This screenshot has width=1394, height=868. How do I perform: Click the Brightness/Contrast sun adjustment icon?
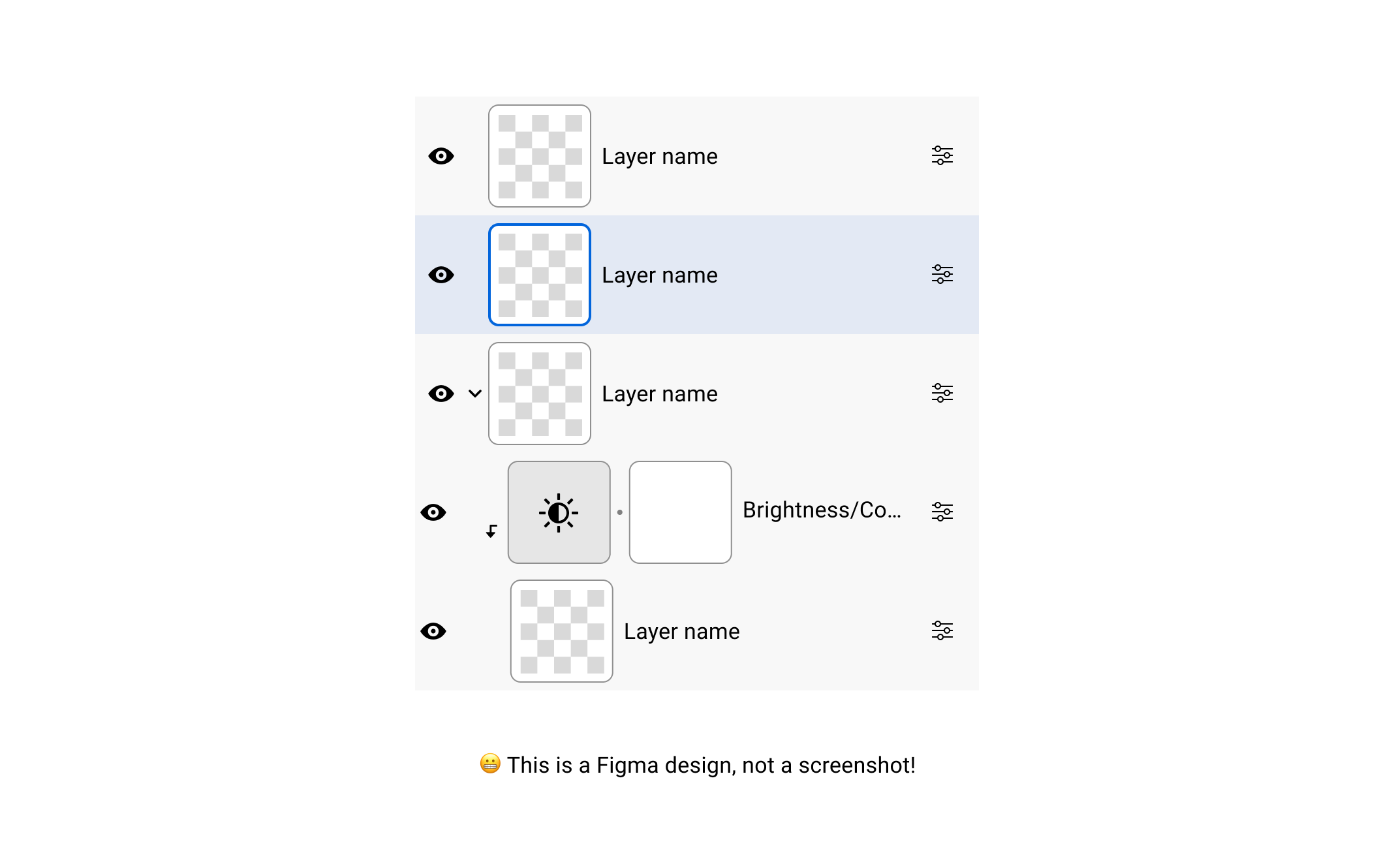click(559, 512)
